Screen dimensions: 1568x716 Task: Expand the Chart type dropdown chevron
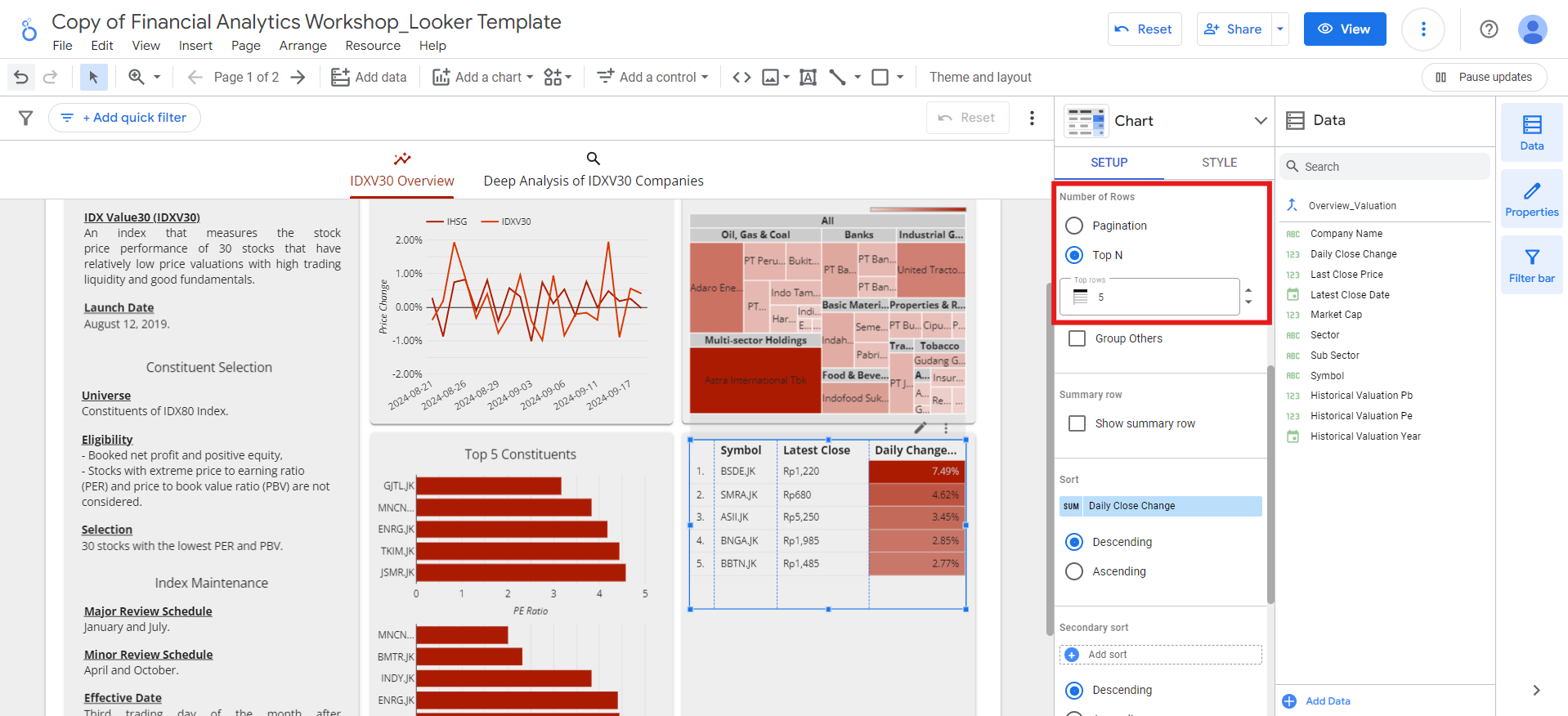(x=1261, y=121)
